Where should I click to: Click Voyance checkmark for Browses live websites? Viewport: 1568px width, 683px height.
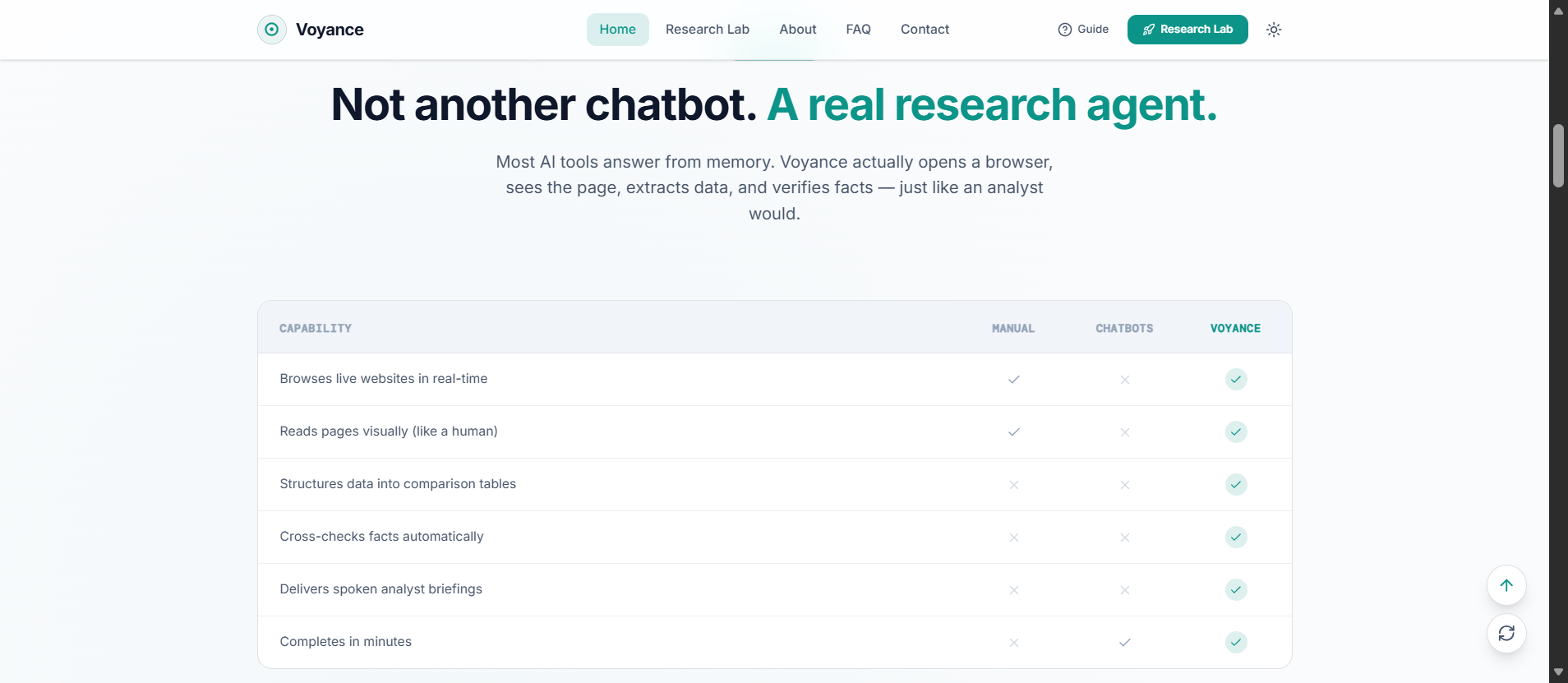pyautogui.click(x=1236, y=379)
